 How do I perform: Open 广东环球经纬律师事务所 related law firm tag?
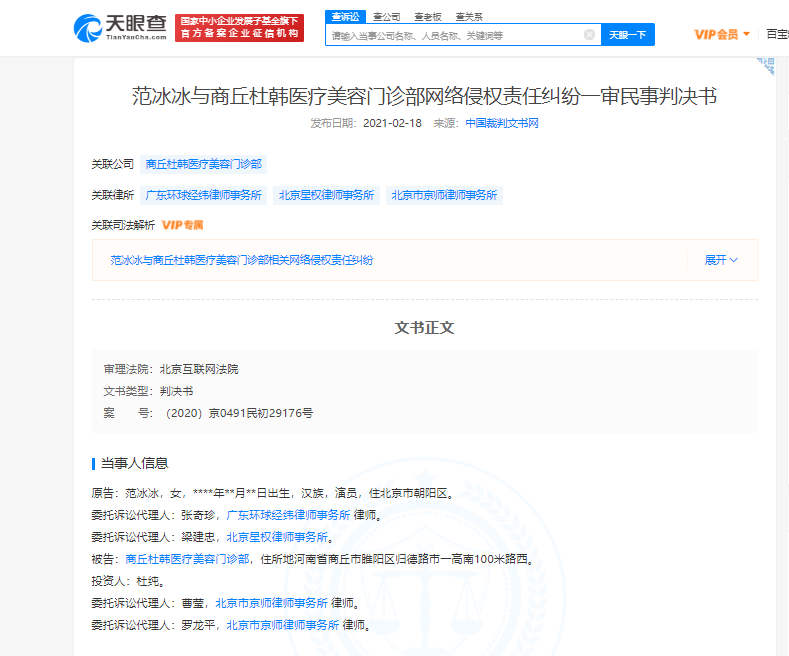coord(204,195)
